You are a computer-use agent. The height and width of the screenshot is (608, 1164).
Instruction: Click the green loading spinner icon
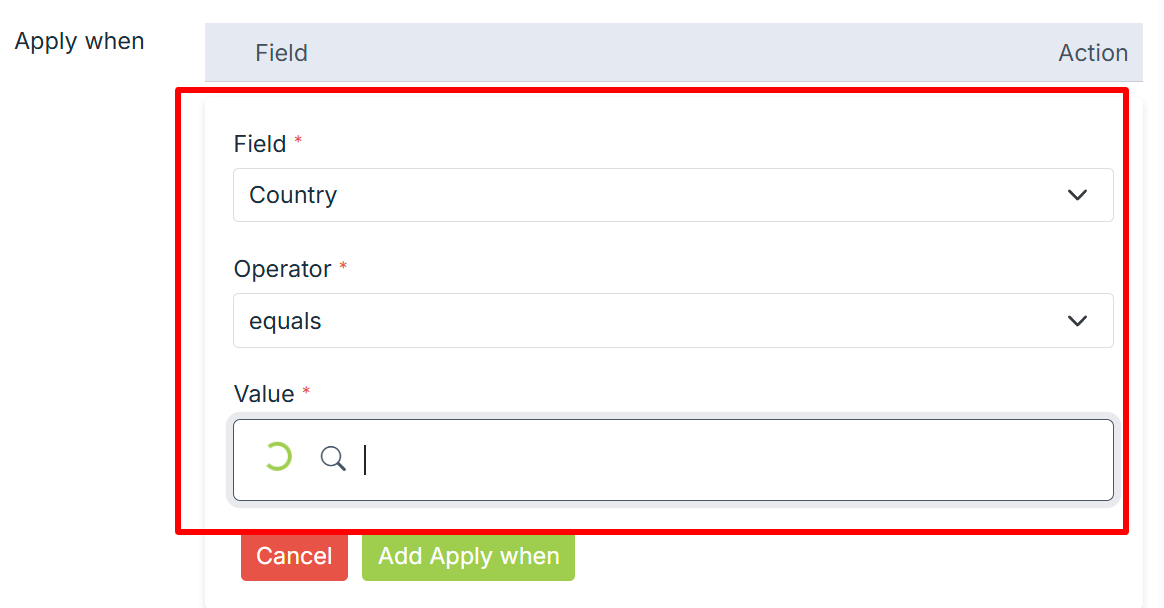(x=276, y=458)
